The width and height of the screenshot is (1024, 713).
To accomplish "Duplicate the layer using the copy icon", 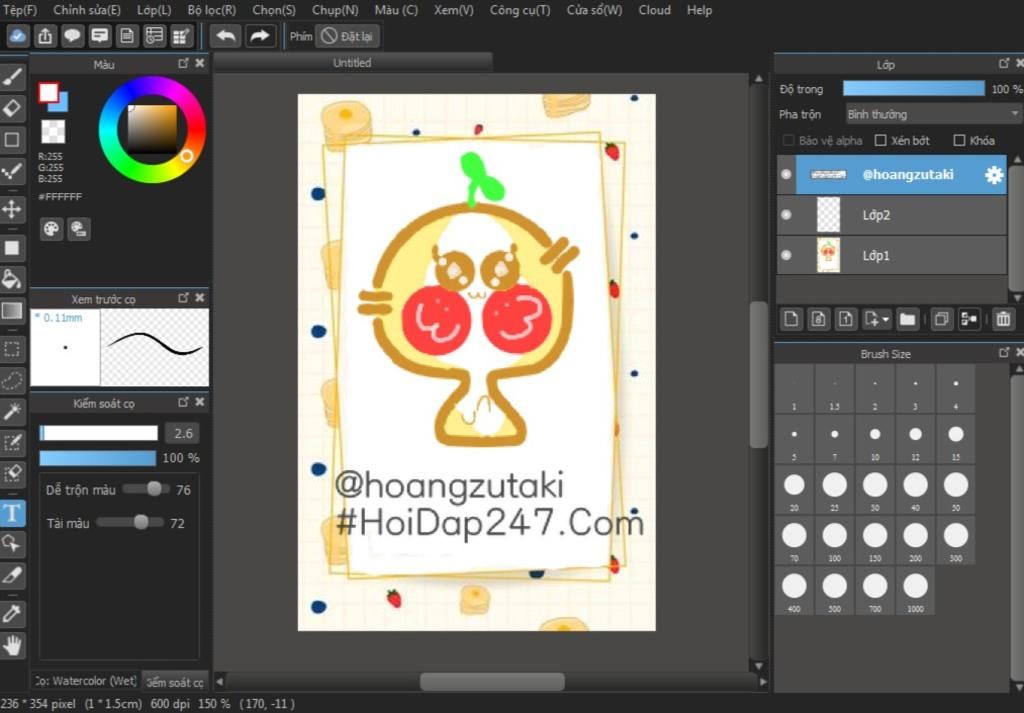I will click(941, 319).
